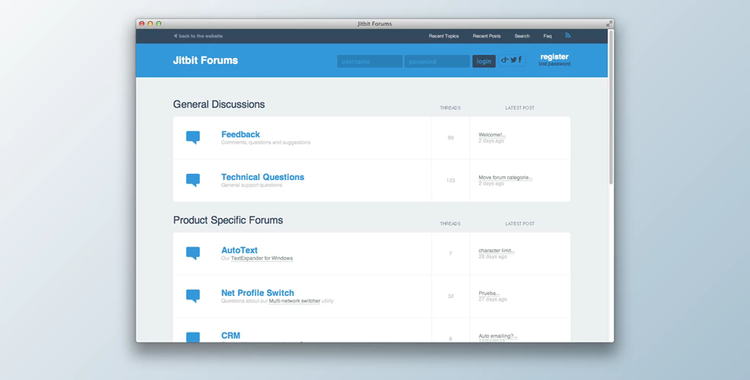Open the Faq menu item
Viewport: 750px width, 380px height.
[x=547, y=36]
